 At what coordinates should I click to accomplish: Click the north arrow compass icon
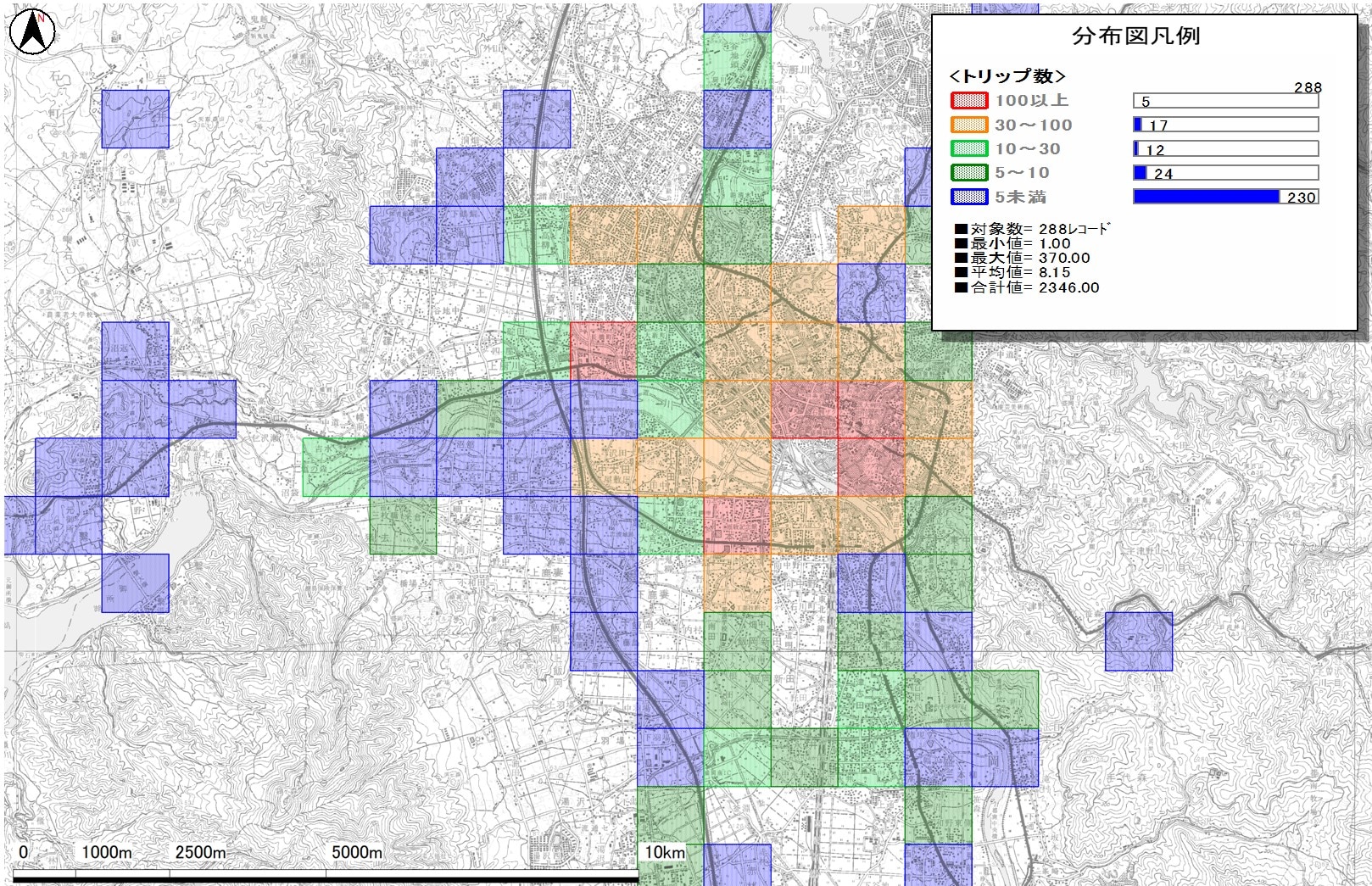coord(32,32)
